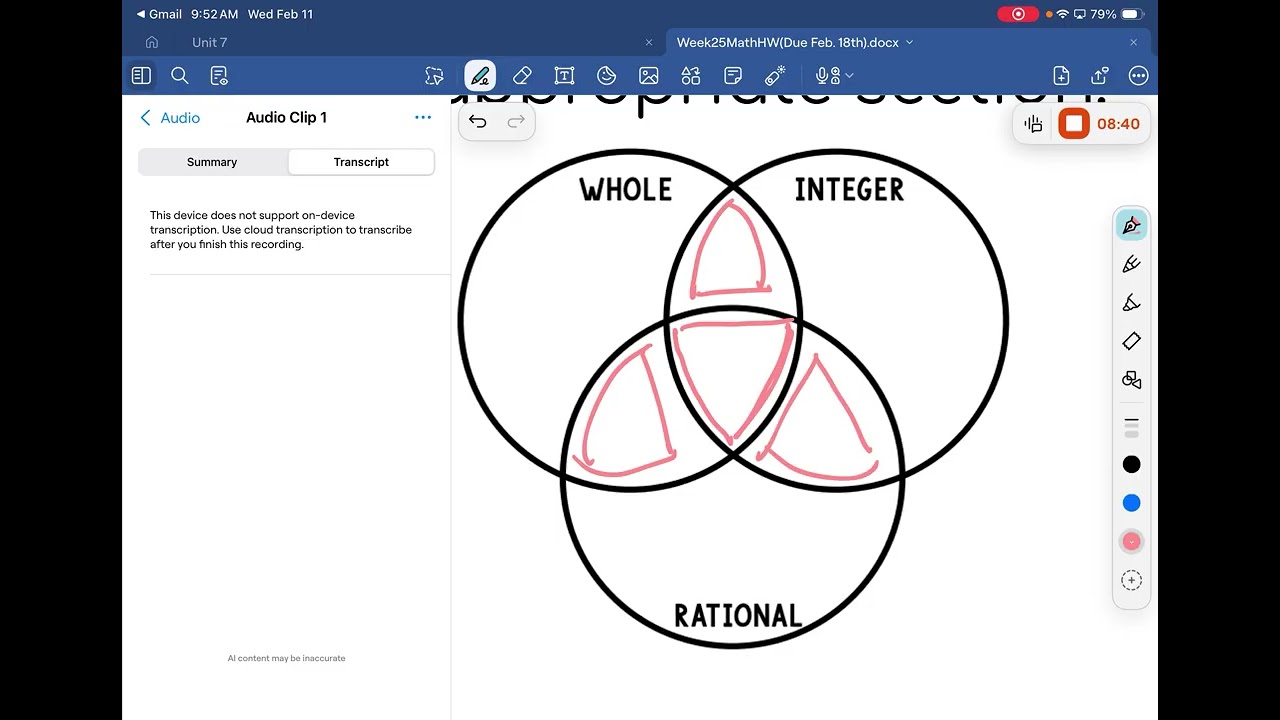Toggle the sidebar panel icon
This screenshot has width=1280, height=720.
point(141,76)
